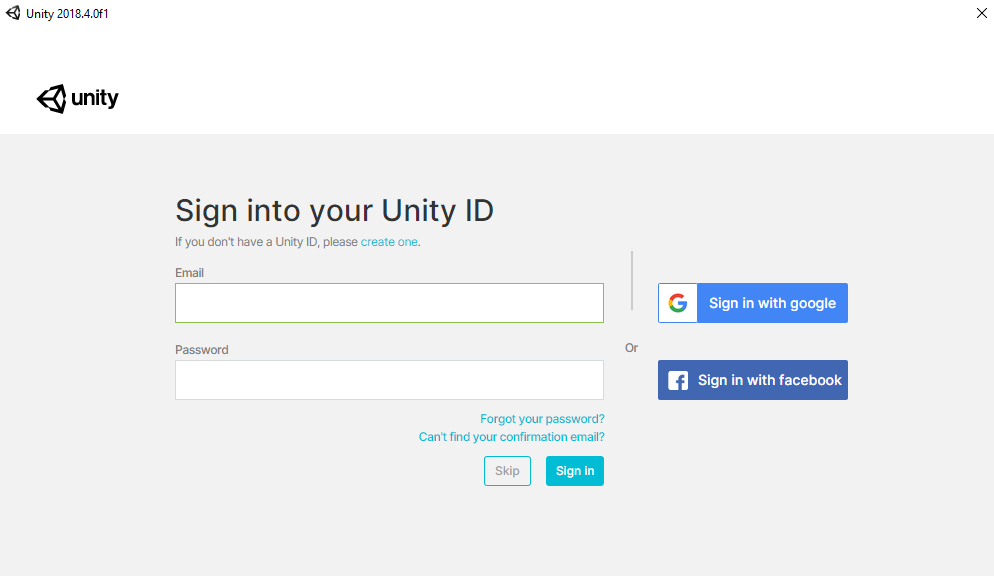This screenshot has height=576, width=994.
Task: Close the Unity sign-in window
Action: 981,13
